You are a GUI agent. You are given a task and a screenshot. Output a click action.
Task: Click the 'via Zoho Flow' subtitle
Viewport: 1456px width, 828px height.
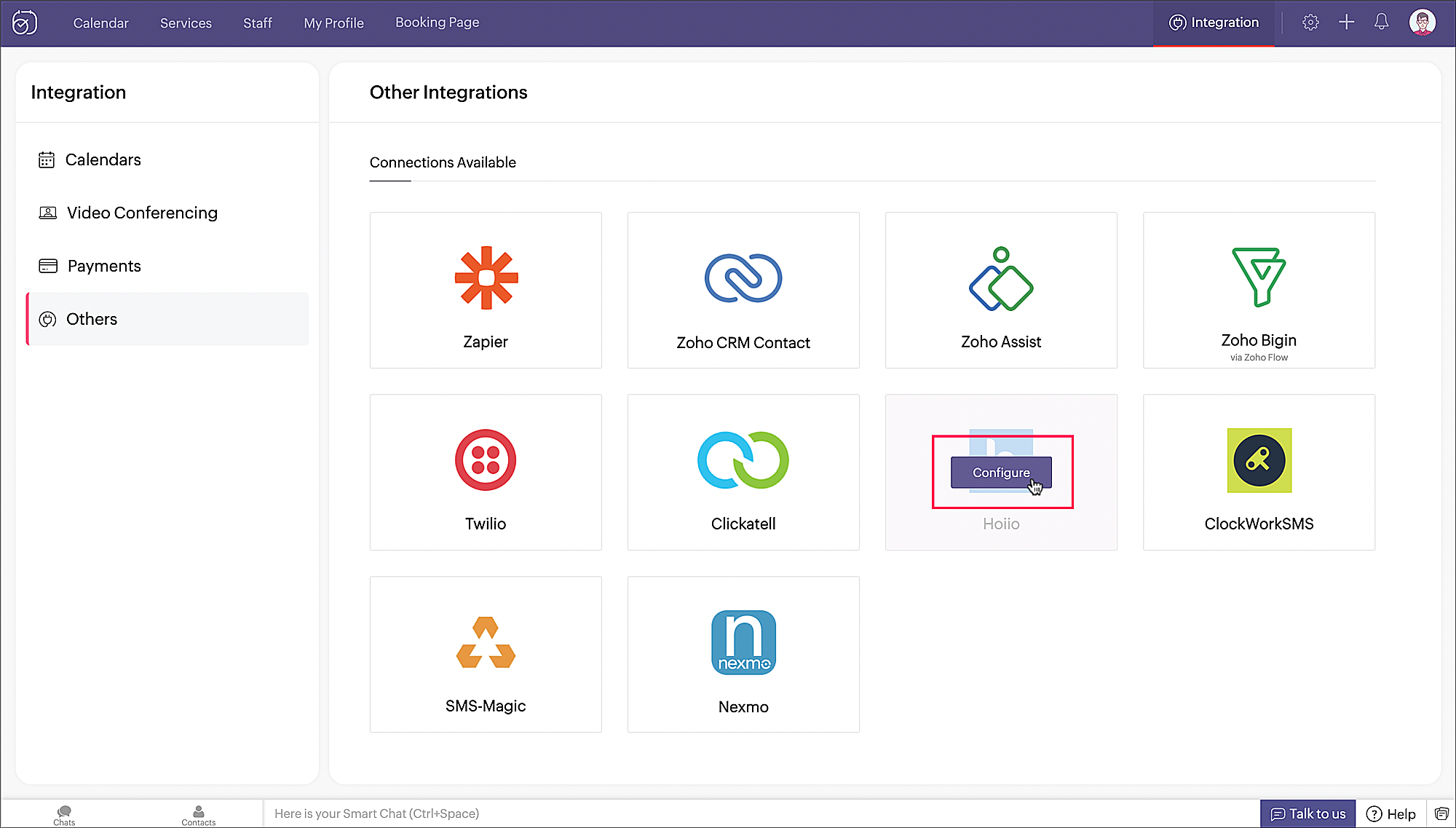pyautogui.click(x=1259, y=358)
